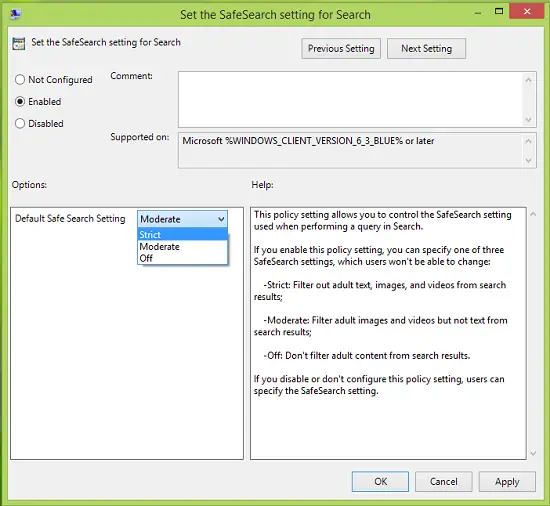Go to Previous Setting
Screen dimensions: 550x506
point(341,48)
